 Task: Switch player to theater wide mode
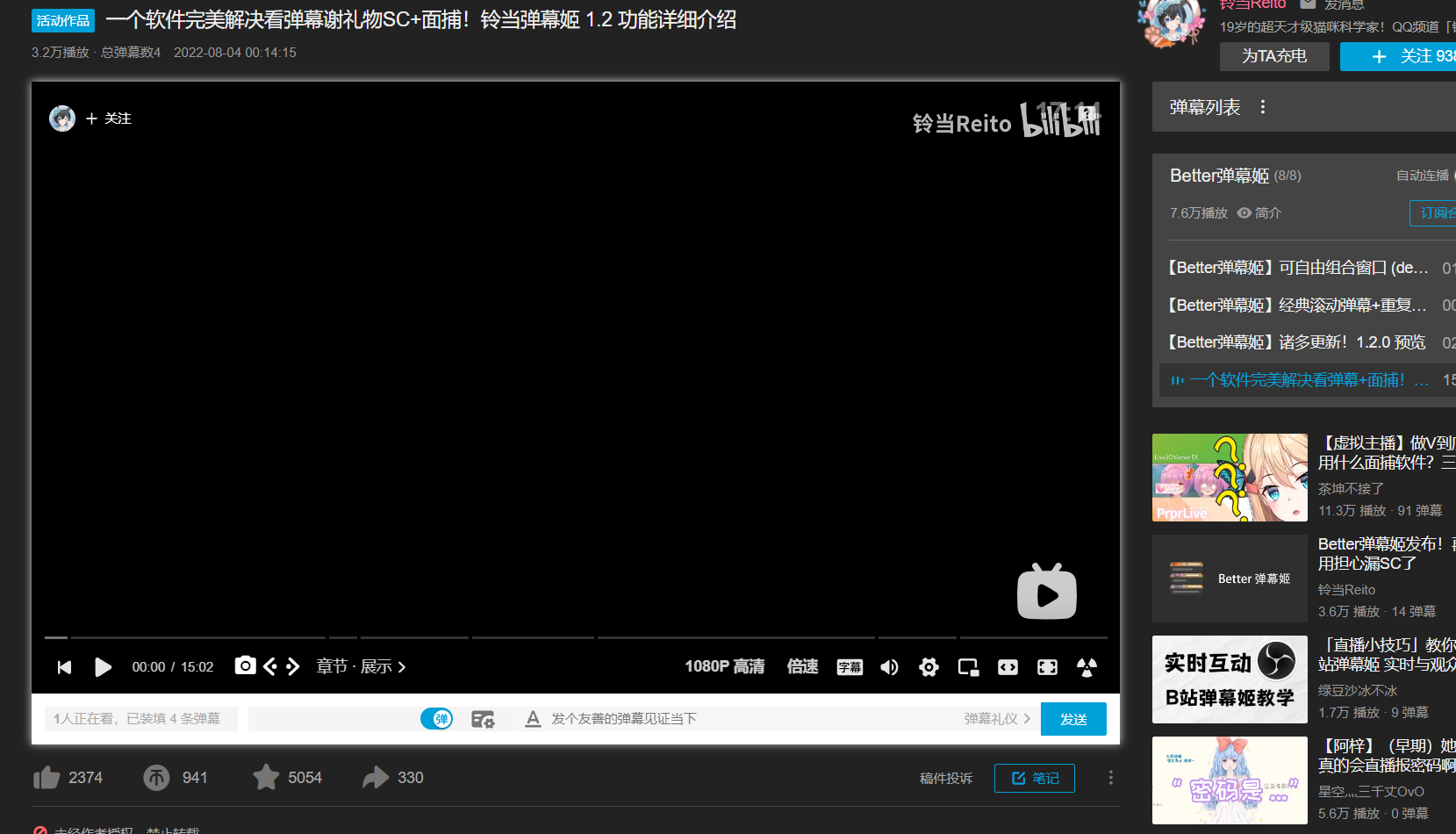(1007, 667)
